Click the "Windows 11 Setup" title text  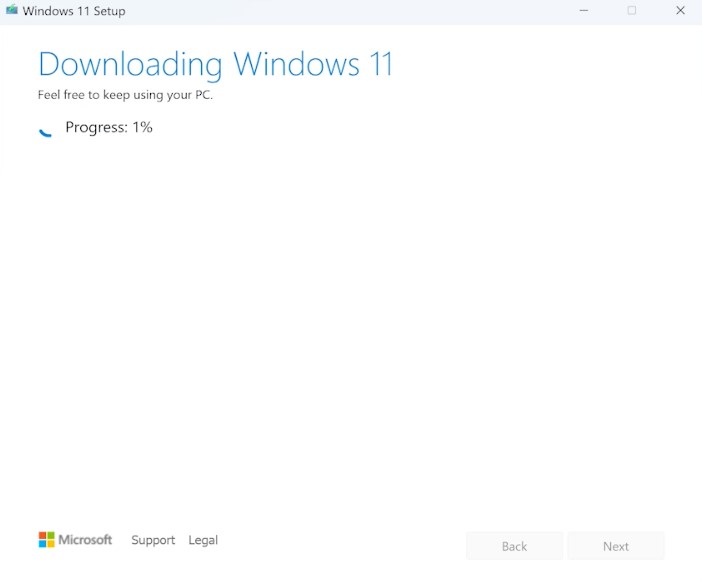tap(74, 11)
